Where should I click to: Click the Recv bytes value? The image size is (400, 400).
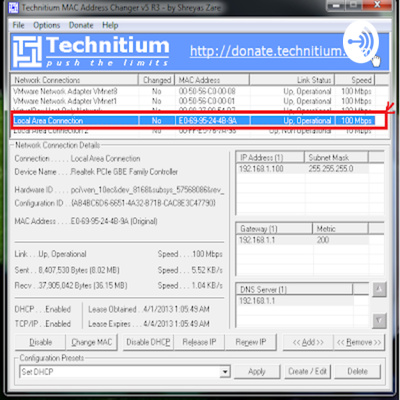pos(83,286)
